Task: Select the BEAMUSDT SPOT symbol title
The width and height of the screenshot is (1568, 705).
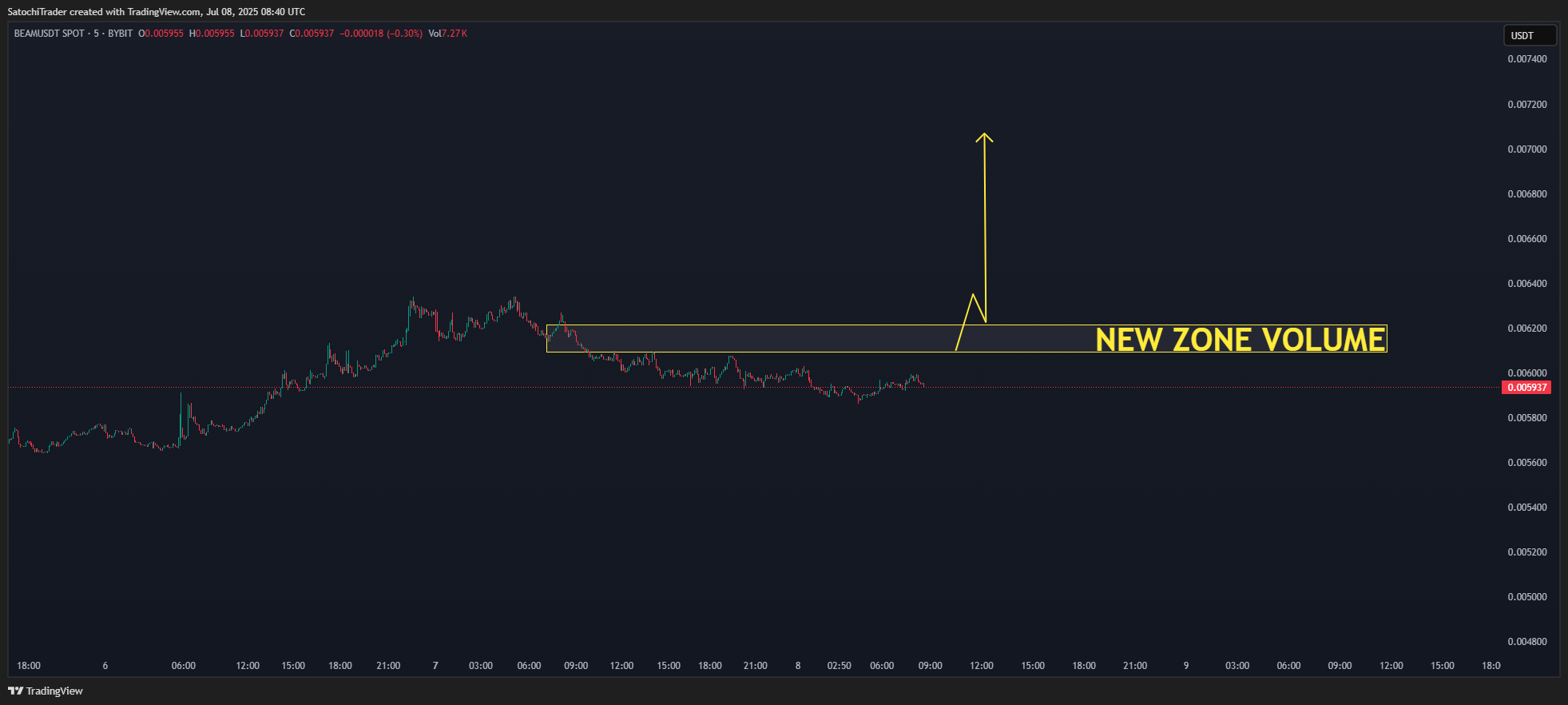Action: [x=50, y=34]
